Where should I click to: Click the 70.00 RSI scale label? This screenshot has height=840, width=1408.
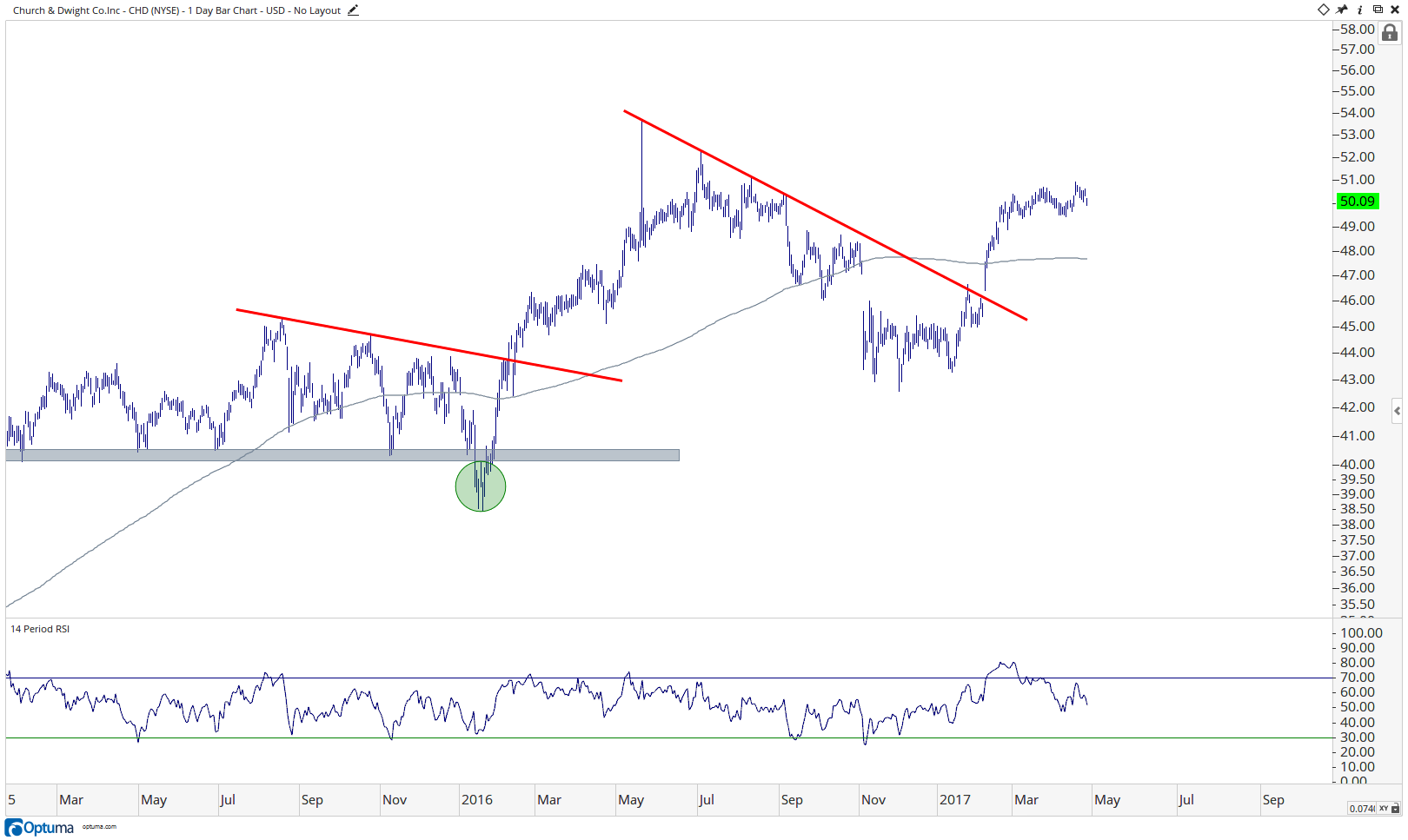tap(1358, 678)
